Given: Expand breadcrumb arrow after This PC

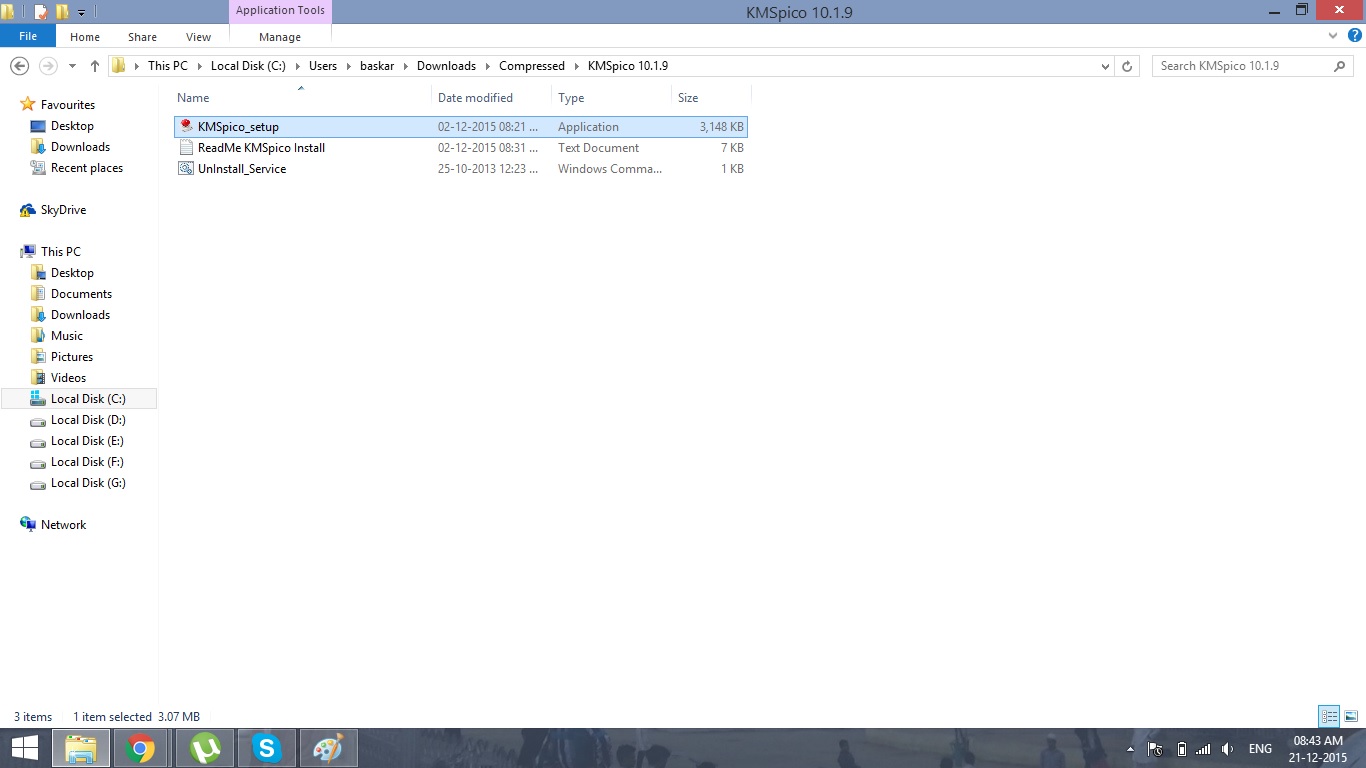Looking at the screenshot, I should [199, 66].
